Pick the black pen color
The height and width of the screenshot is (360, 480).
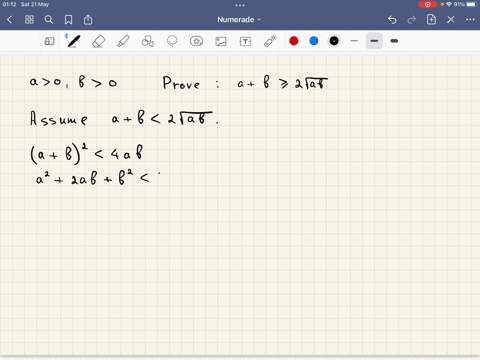(334, 41)
